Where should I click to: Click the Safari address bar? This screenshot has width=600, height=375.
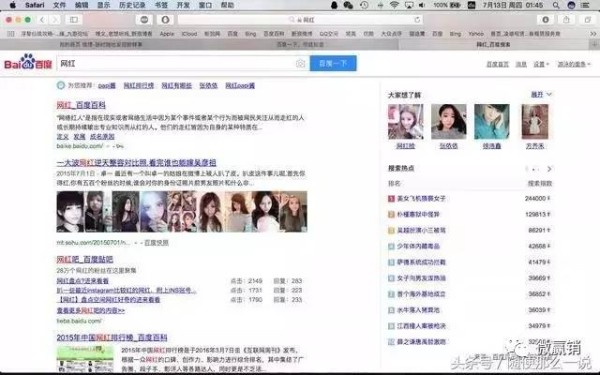300,20
